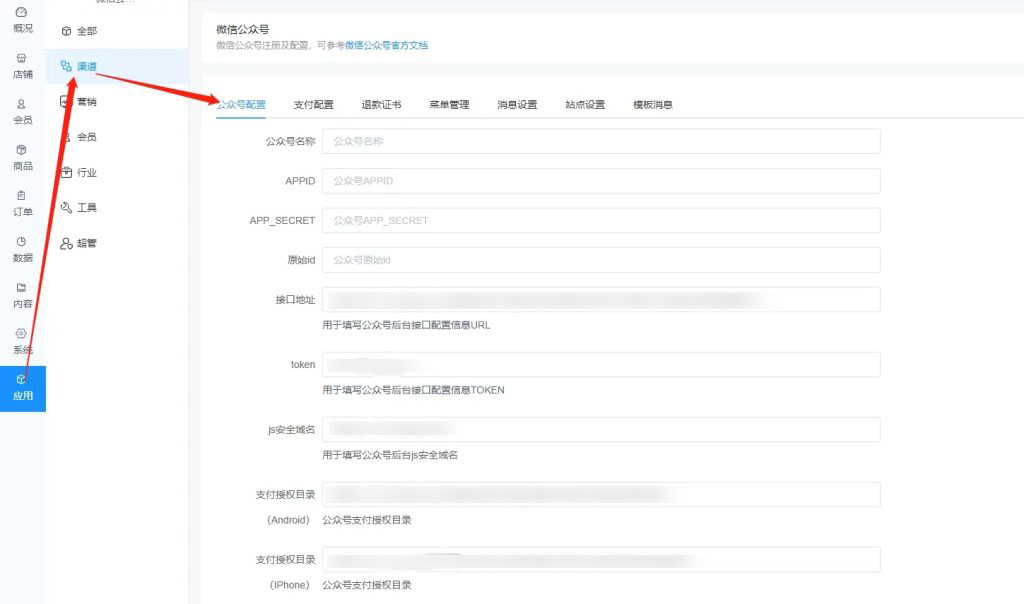
Task: Click the hint text 用于填写公众号后台接口配置信息TOKEN
Action: (413, 390)
